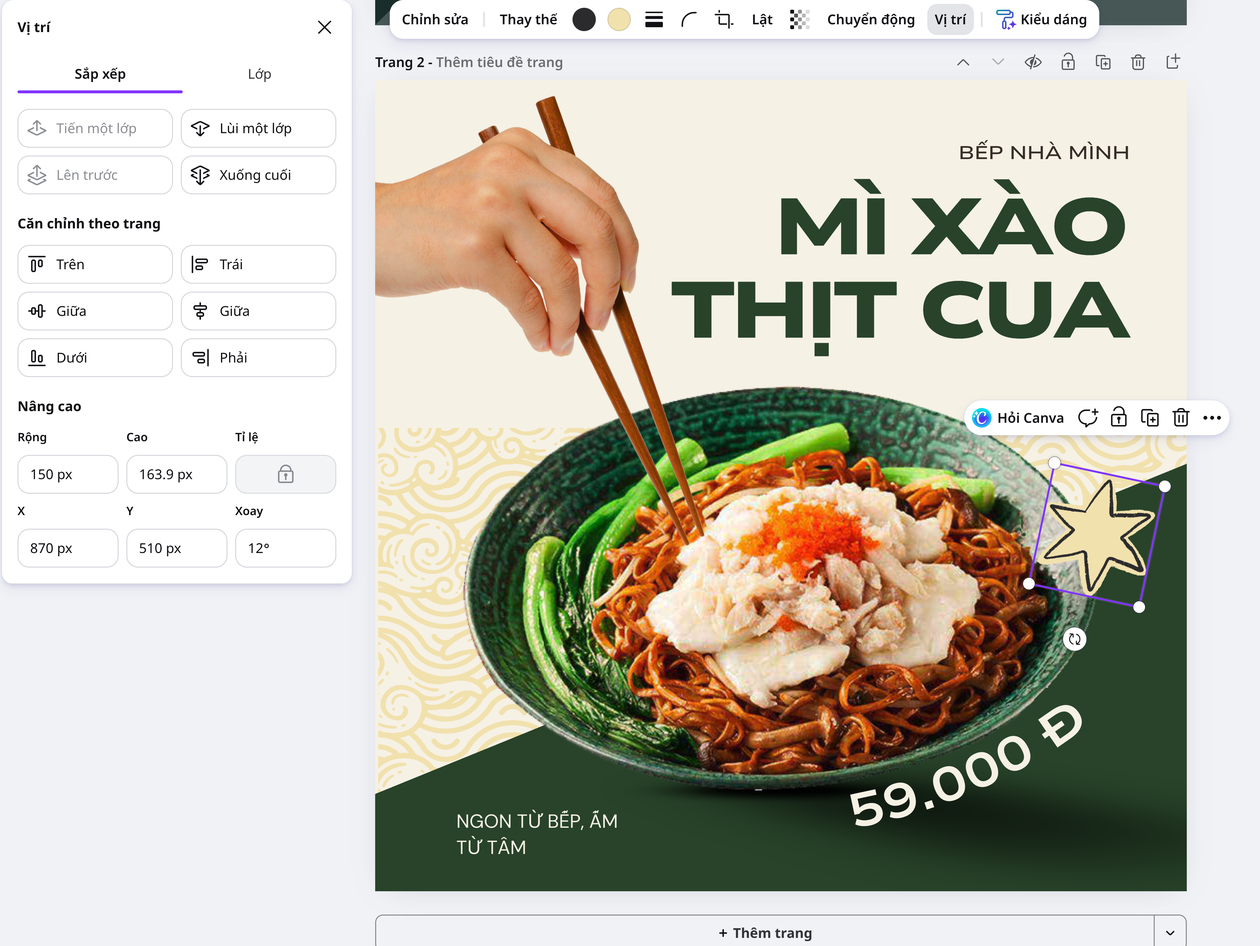Screen dimensions: 1260x946
Task: Move page down with the down chevron
Action: [998, 62]
